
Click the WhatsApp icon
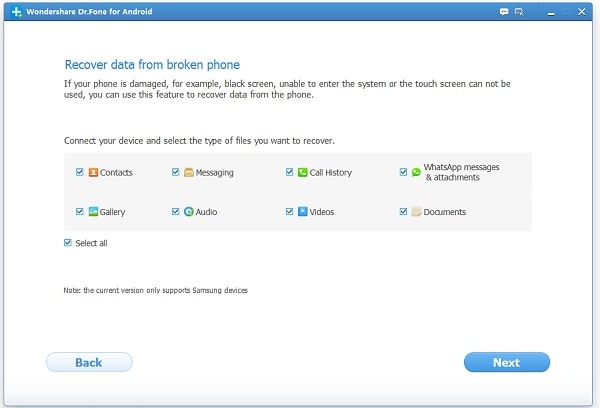pos(416,172)
